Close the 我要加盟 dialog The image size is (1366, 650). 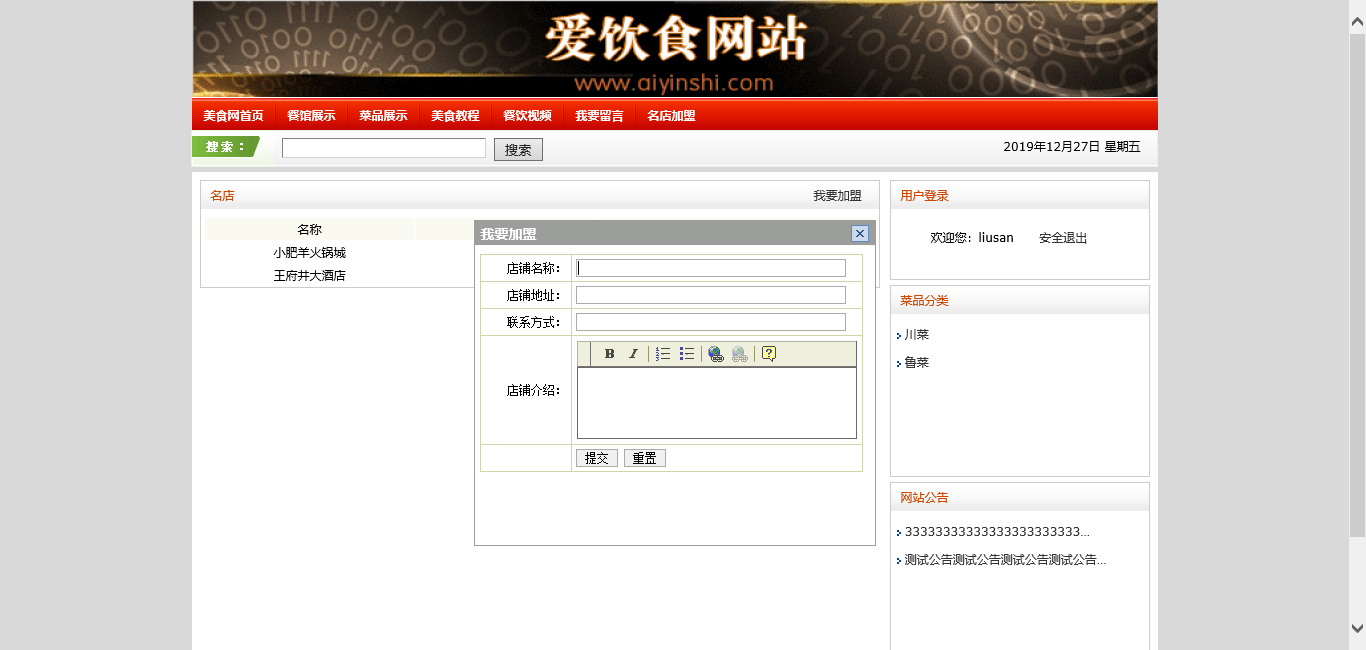[859, 233]
